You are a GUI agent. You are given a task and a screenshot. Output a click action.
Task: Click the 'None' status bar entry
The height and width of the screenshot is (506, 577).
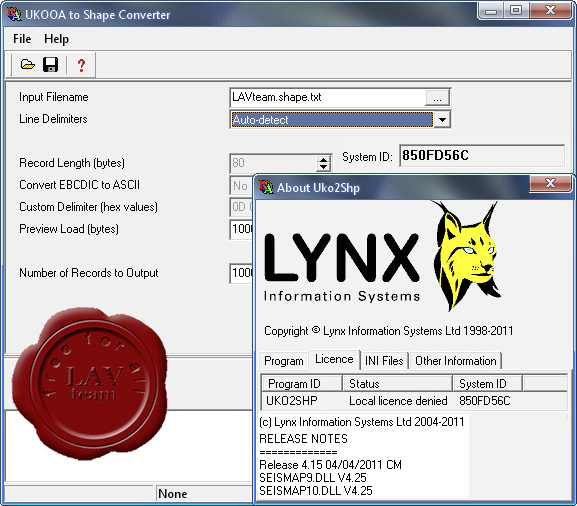pyautogui.click(x=173, y=493)
